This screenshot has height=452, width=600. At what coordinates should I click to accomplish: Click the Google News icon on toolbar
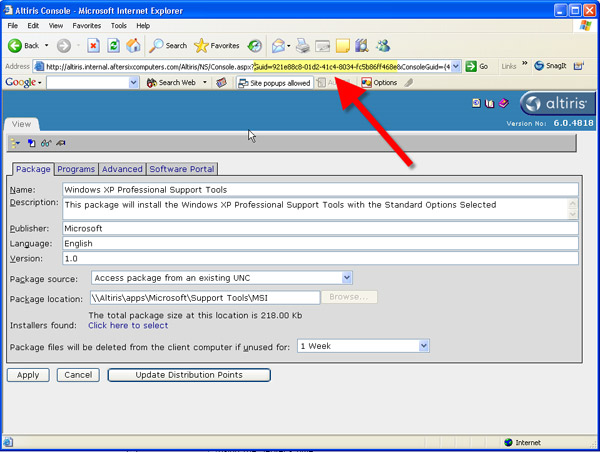pyautogui.click(x=222, y=82)
